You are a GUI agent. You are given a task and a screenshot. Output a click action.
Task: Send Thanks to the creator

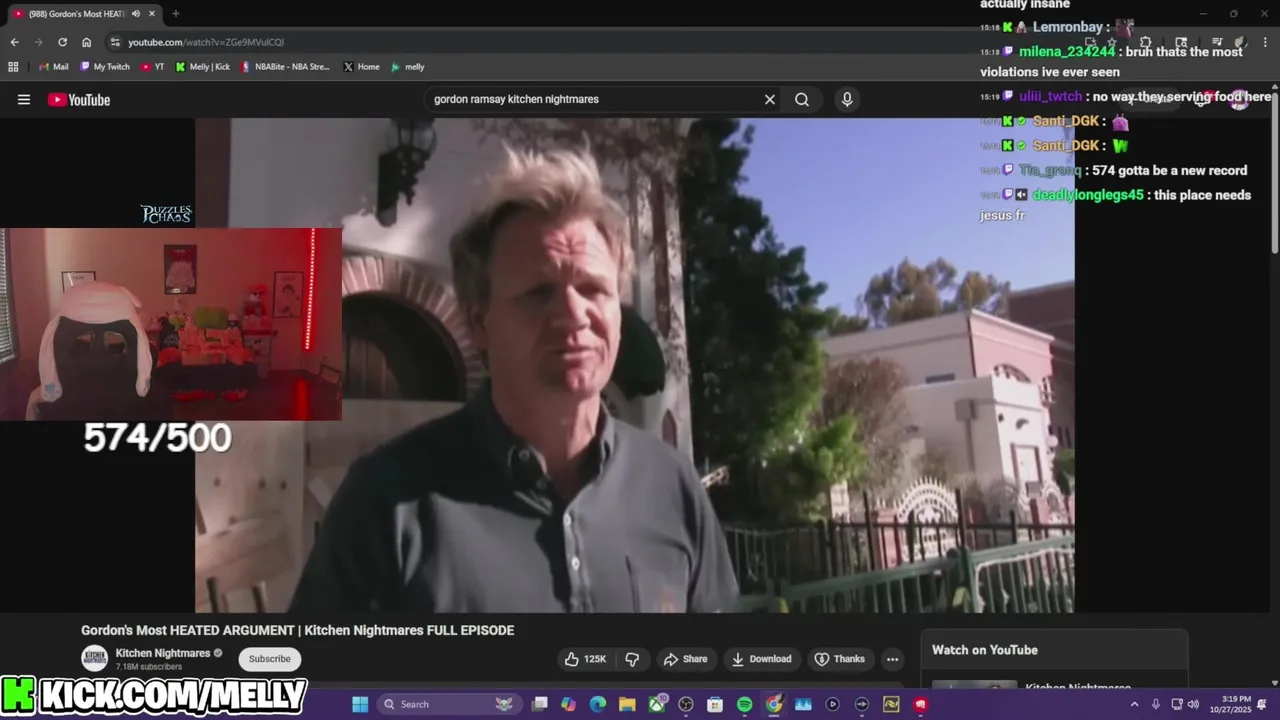[840, 659]
